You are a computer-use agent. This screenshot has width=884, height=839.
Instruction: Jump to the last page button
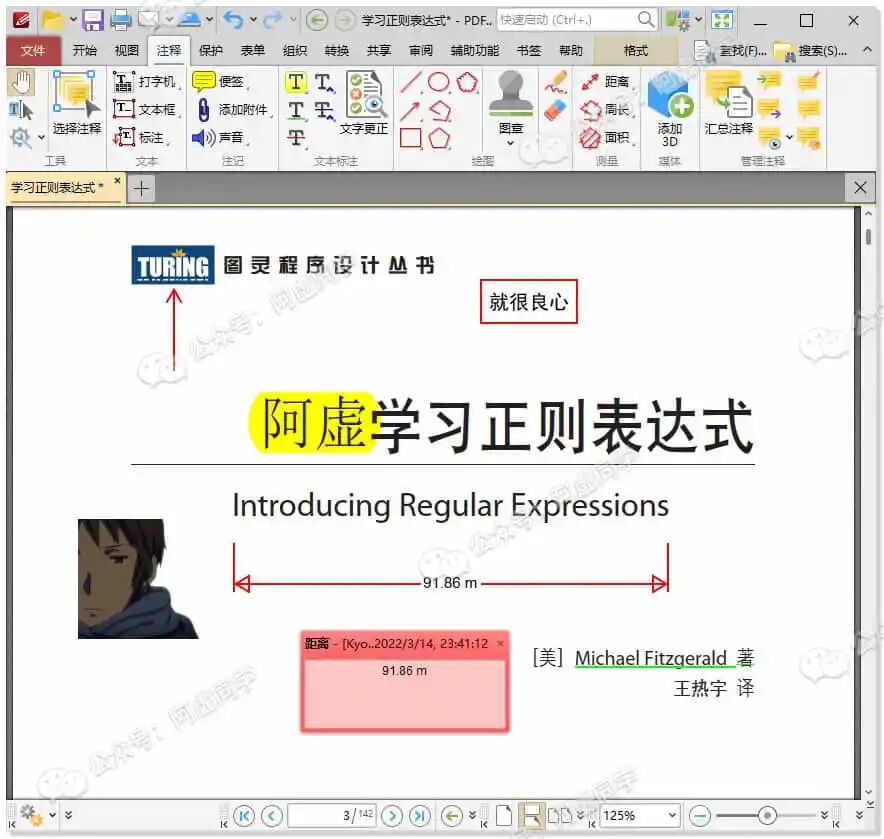click(419, 815)
